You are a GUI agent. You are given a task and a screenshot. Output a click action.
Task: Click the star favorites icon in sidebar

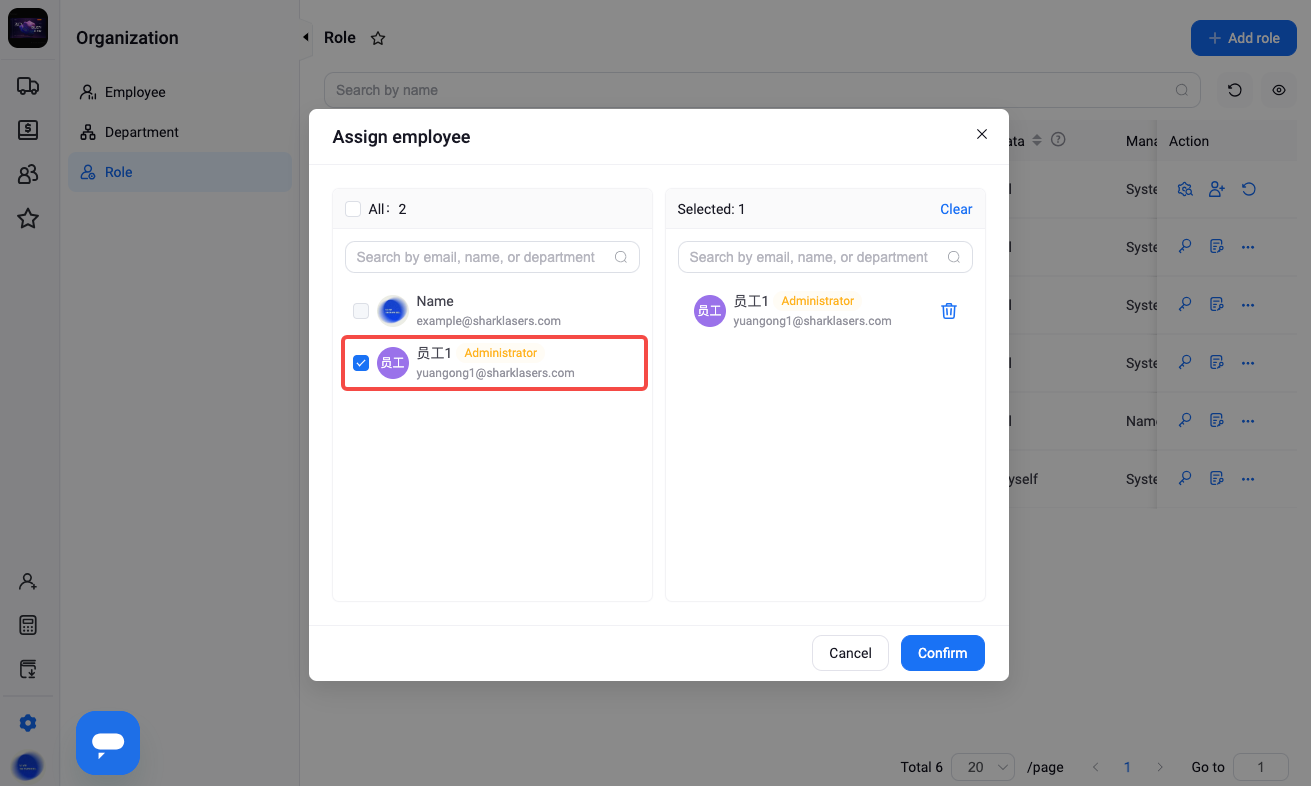(x=28, y=218)
